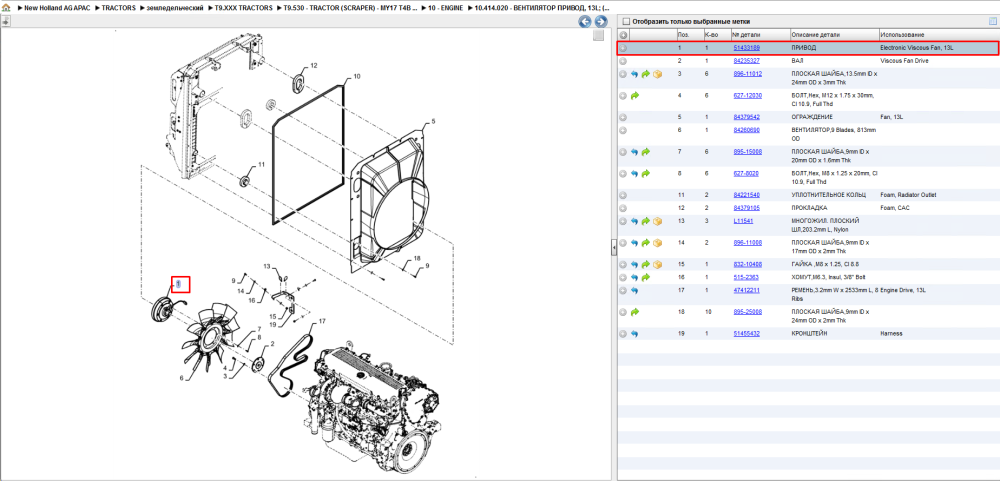The height and width of the screenshot is (481, 1000).
Task: Click the square button in the diagram corner
Action: [x=598, y=36]
